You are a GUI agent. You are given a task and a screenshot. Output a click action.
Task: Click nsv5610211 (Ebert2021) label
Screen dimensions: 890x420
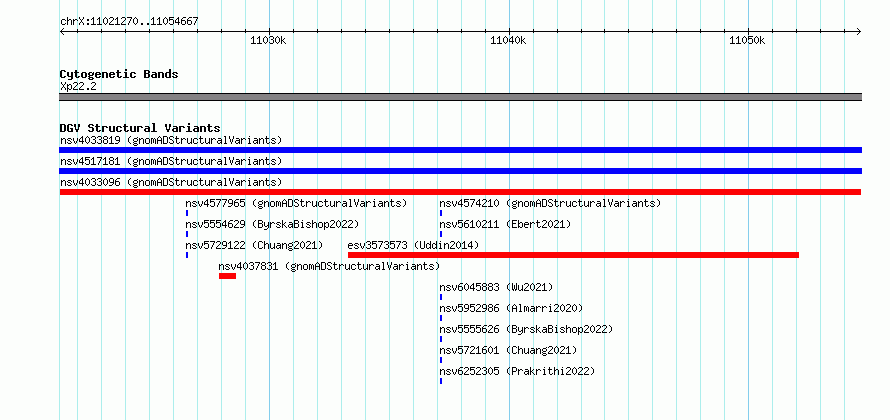click(x=505, y=224)
